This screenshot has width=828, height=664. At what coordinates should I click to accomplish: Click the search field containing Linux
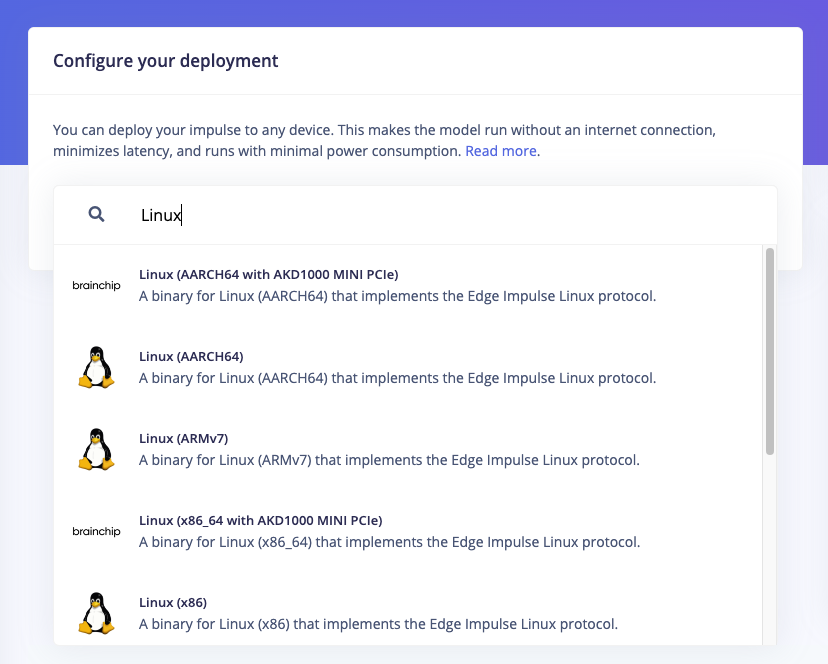(415, 215)
